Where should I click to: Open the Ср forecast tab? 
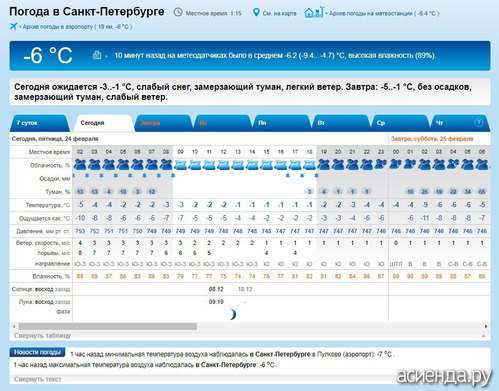tap(400, 123)
